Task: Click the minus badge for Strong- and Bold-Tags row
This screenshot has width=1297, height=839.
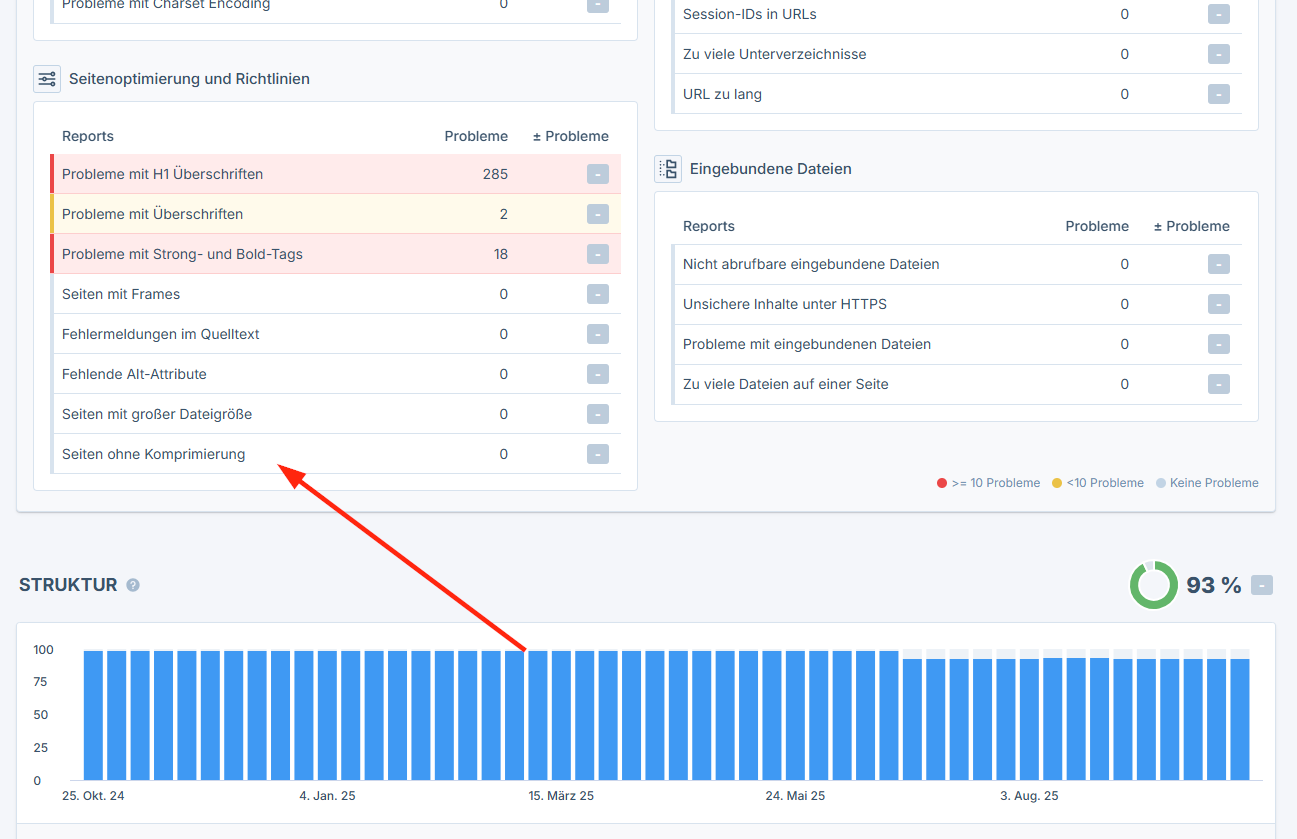Action: [597, 254]
